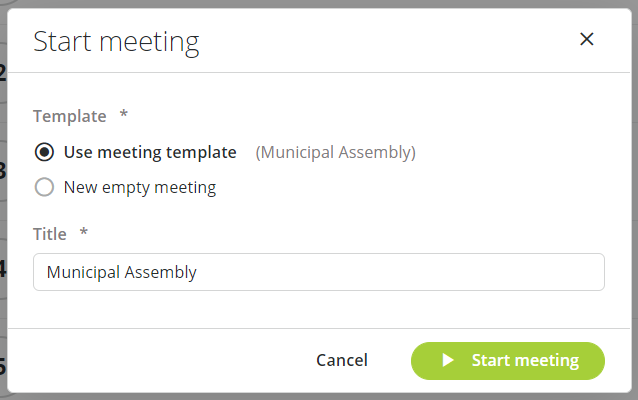This screenshot has height=400, width=638.
Task: Click the Title text field
Action: point(318,272)
